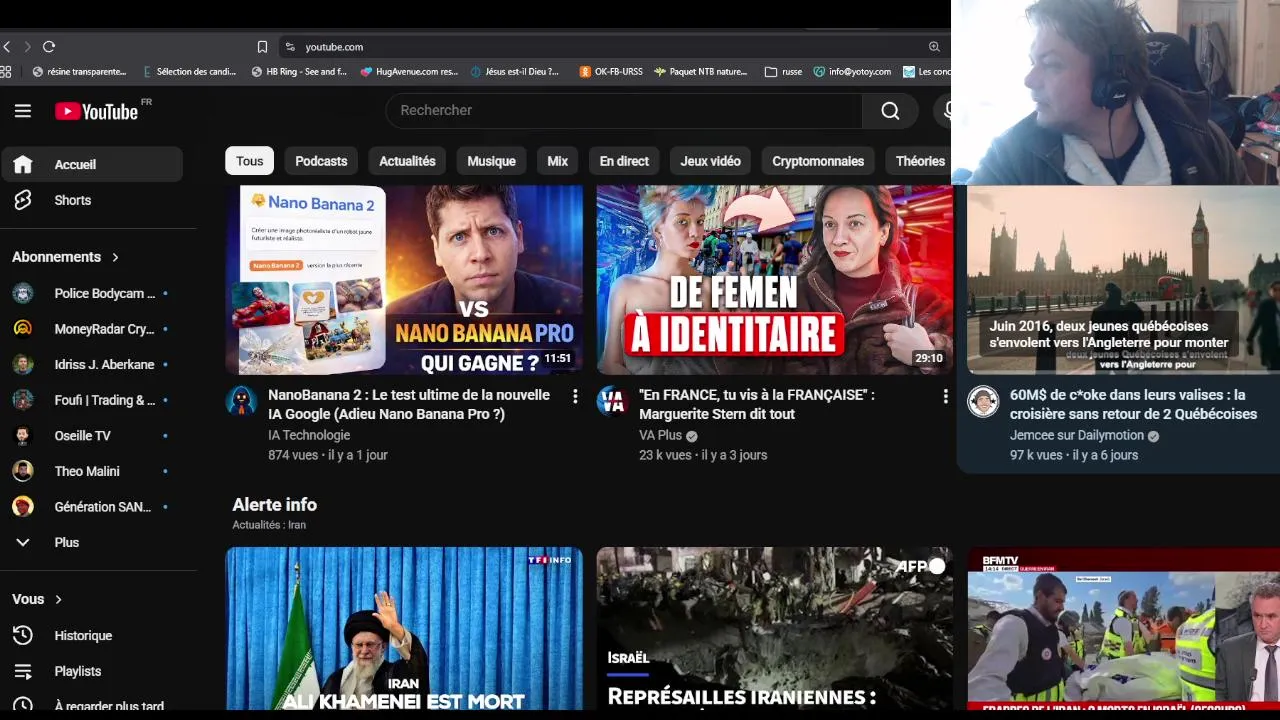
Task: Select the Jeux vidéo filter chip
Action: click(711, 161)
